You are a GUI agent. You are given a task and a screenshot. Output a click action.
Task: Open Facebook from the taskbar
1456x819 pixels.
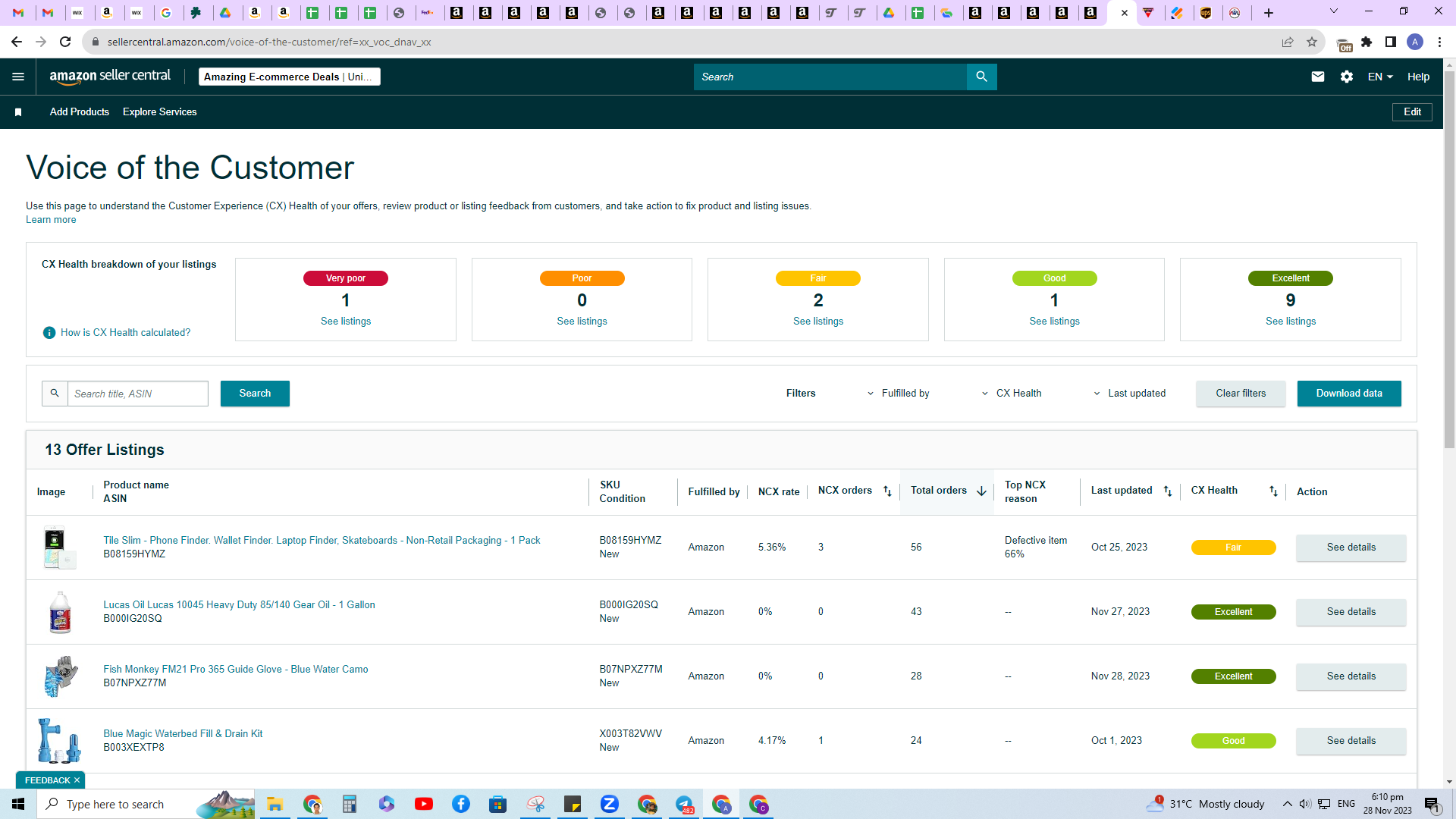(461, 804)
